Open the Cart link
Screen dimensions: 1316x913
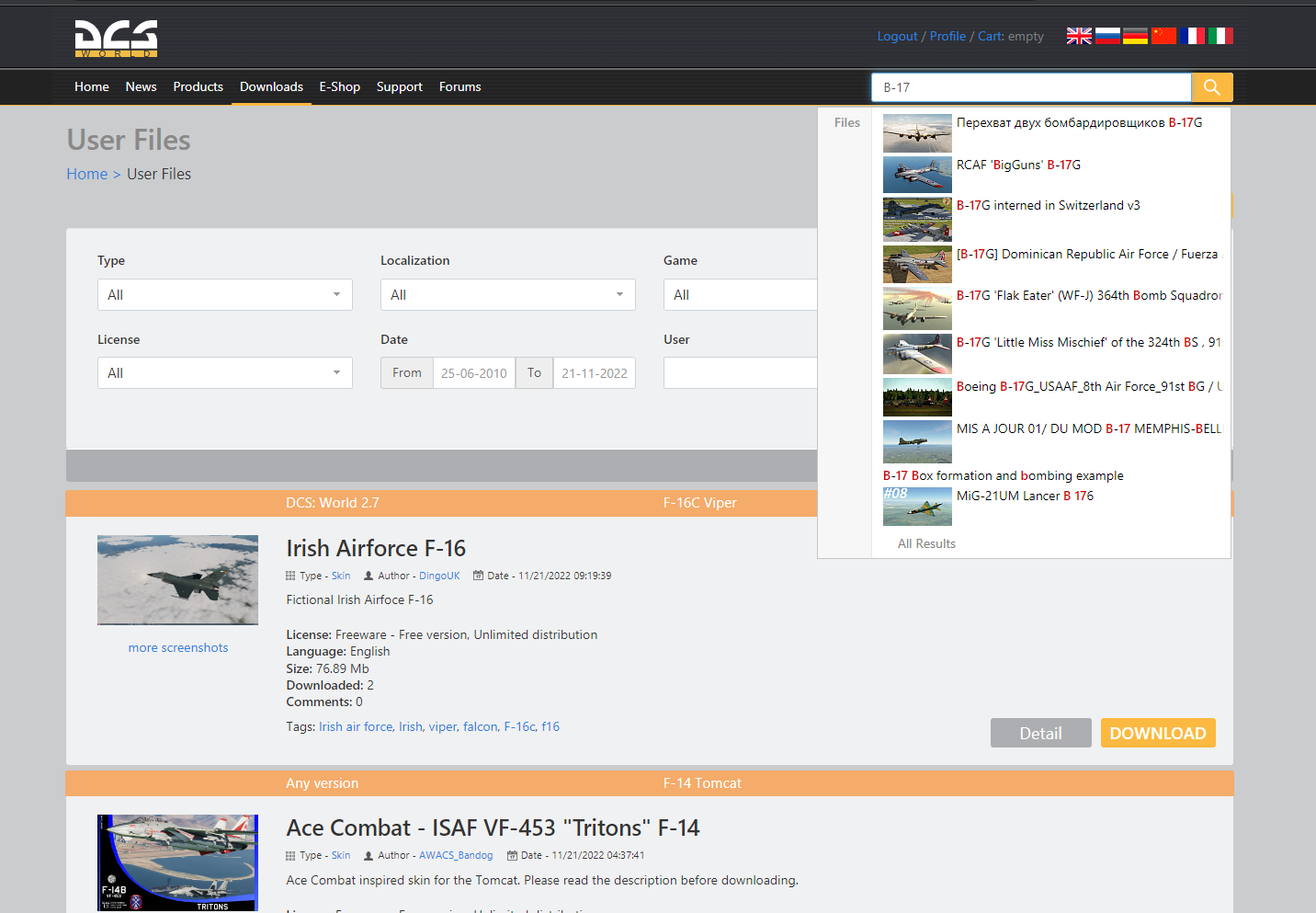coord(990,36)
